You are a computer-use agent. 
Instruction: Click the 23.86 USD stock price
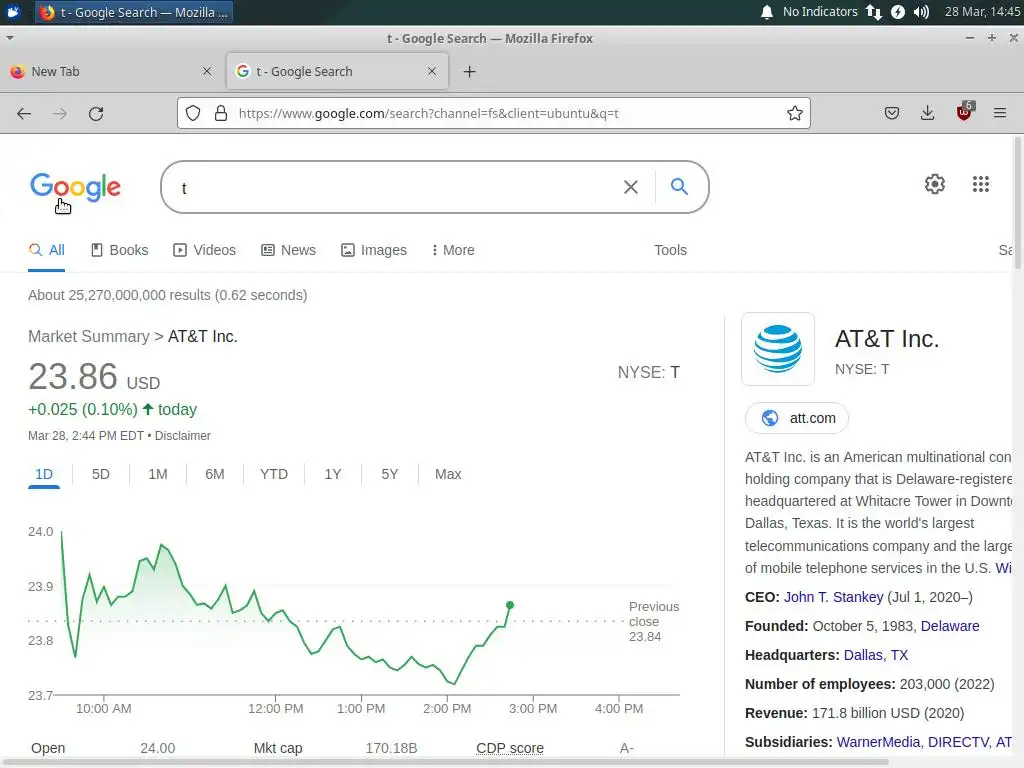click(x=93, y=377)
